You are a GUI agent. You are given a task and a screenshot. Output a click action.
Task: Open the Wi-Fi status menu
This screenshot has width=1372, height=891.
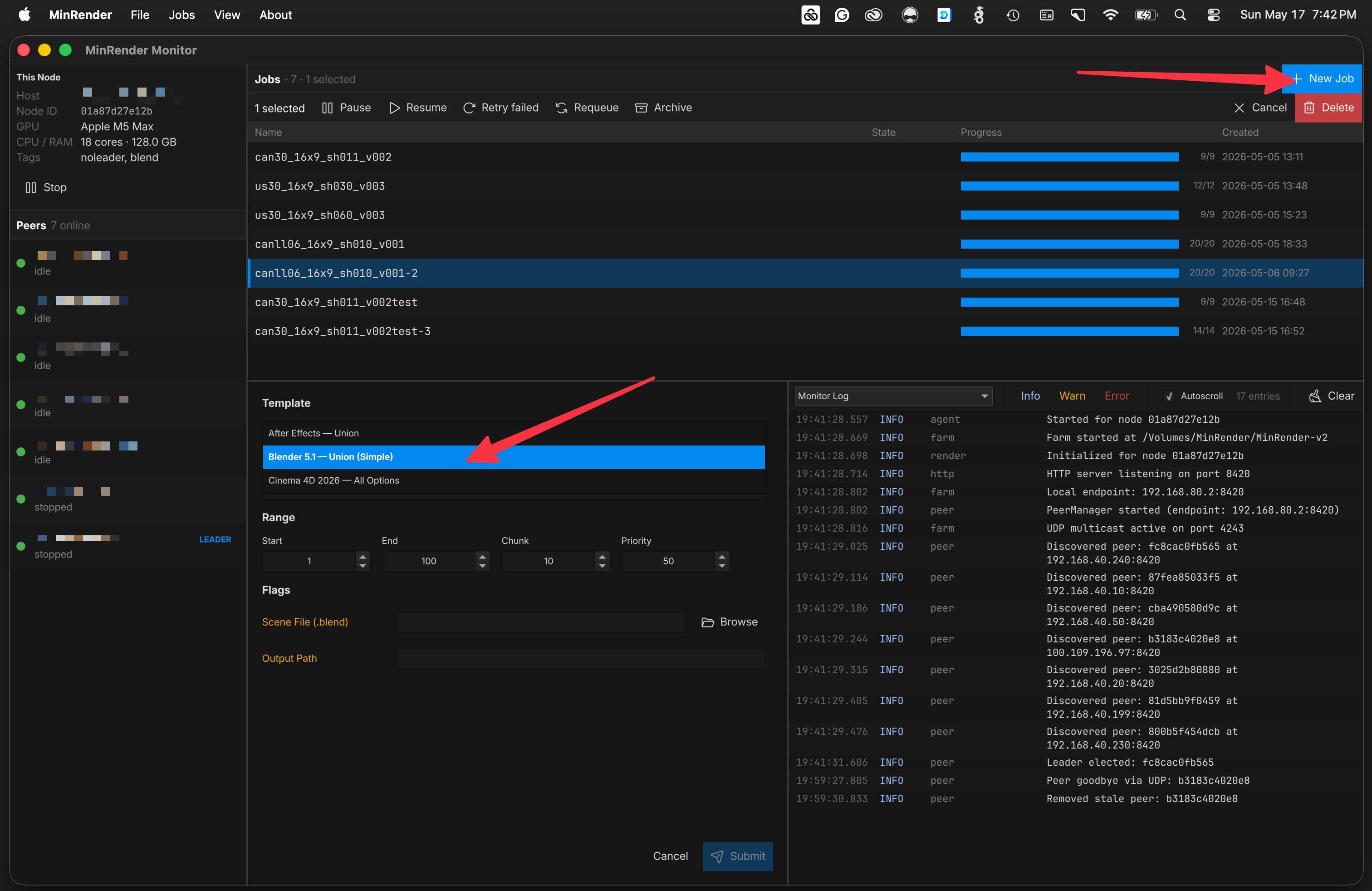point(1110,15)
